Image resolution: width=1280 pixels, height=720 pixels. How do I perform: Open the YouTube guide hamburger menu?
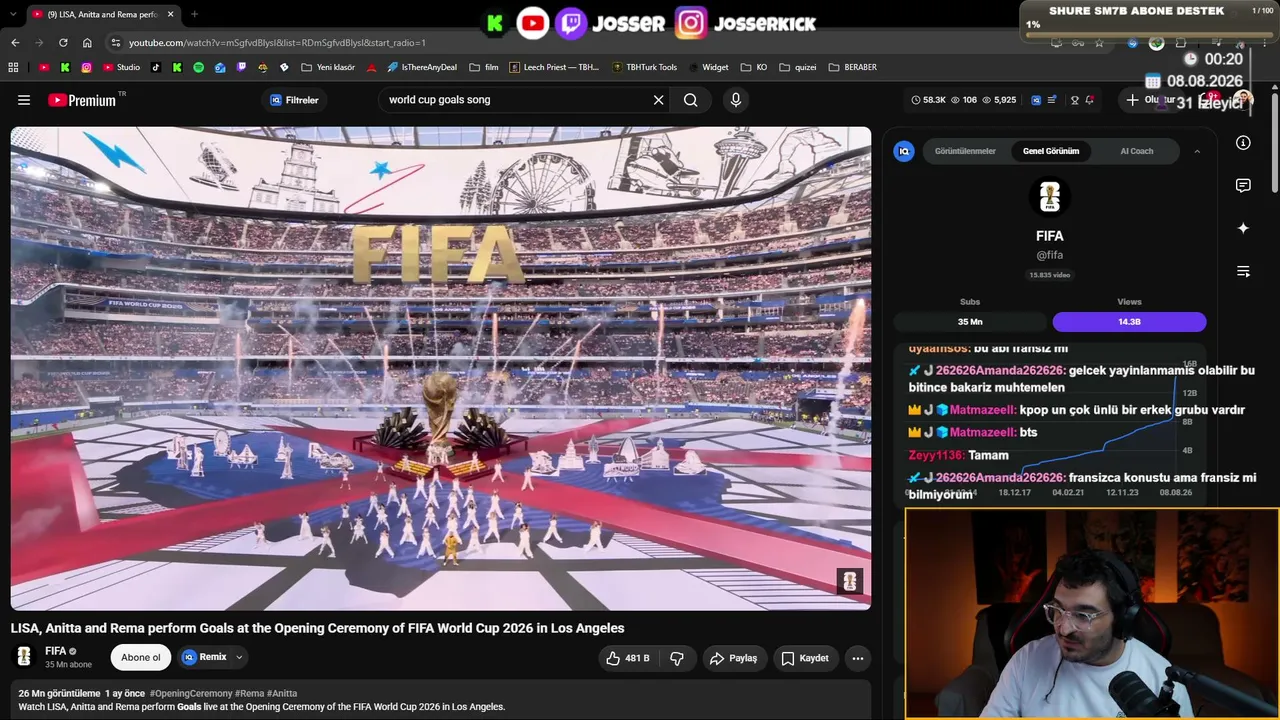point(24,100)
